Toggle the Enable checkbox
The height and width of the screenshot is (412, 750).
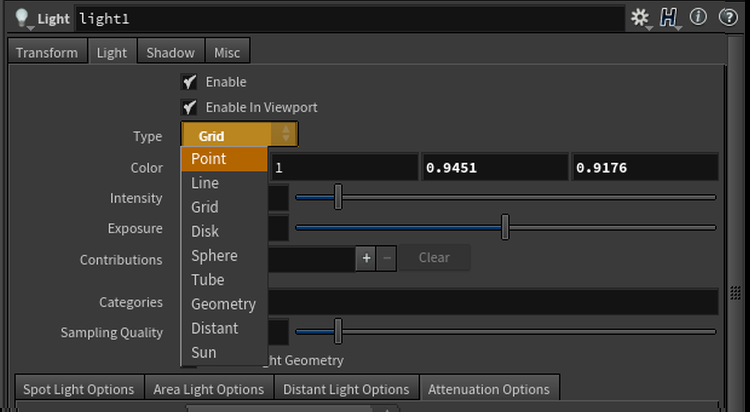click(x=188, y=82)
